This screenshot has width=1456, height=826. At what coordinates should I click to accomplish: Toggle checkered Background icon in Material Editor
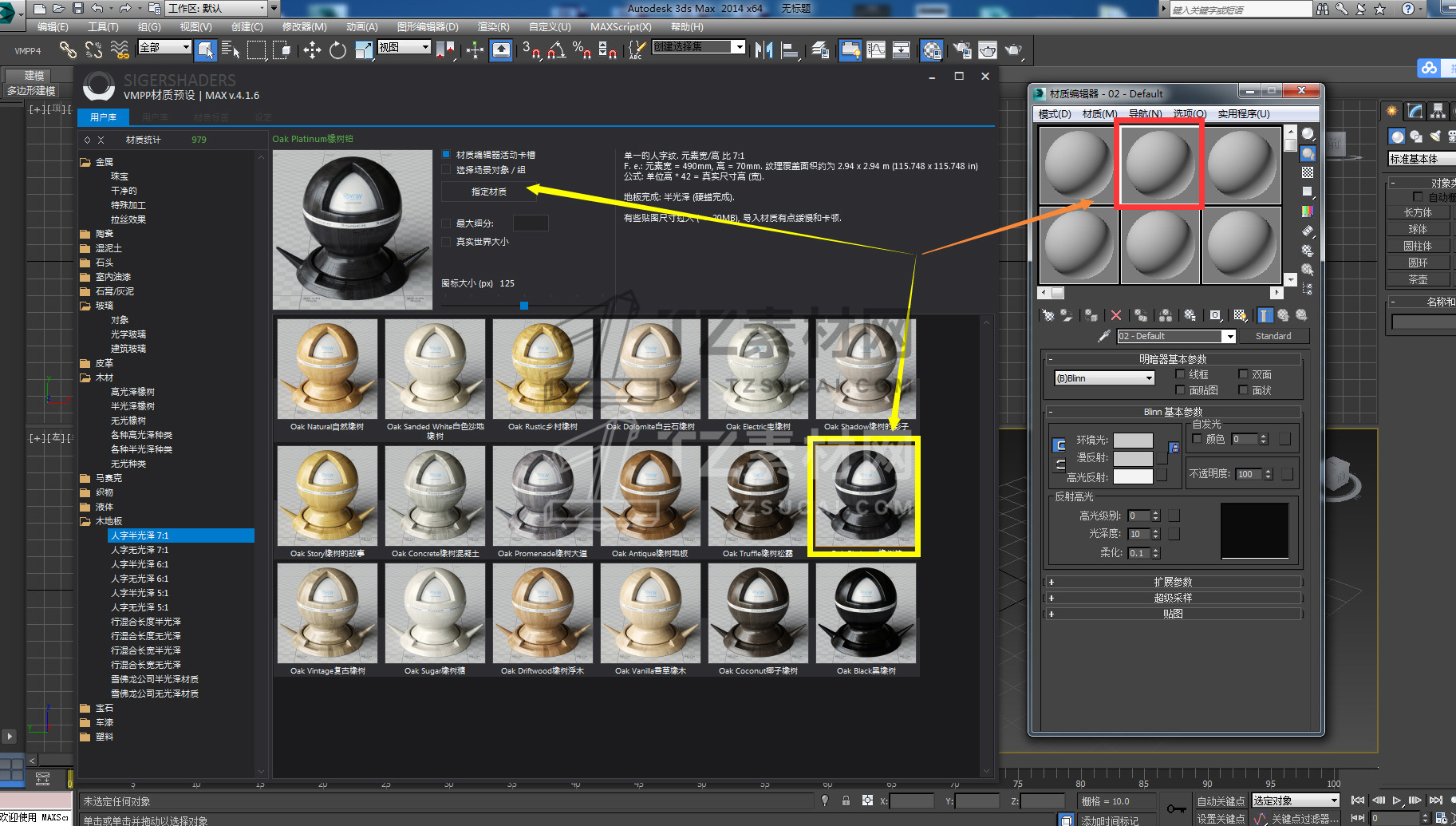click(x=1308, y=172)
